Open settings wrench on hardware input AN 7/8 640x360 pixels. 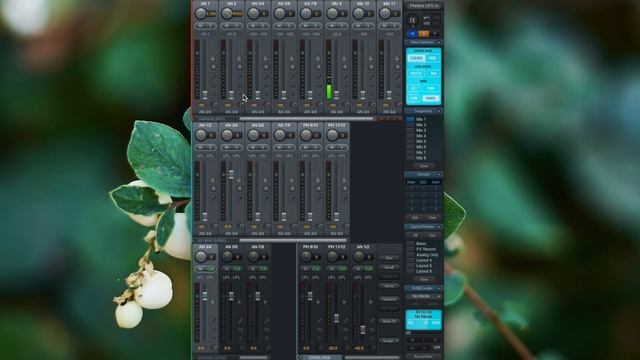[x=318, y=76]
